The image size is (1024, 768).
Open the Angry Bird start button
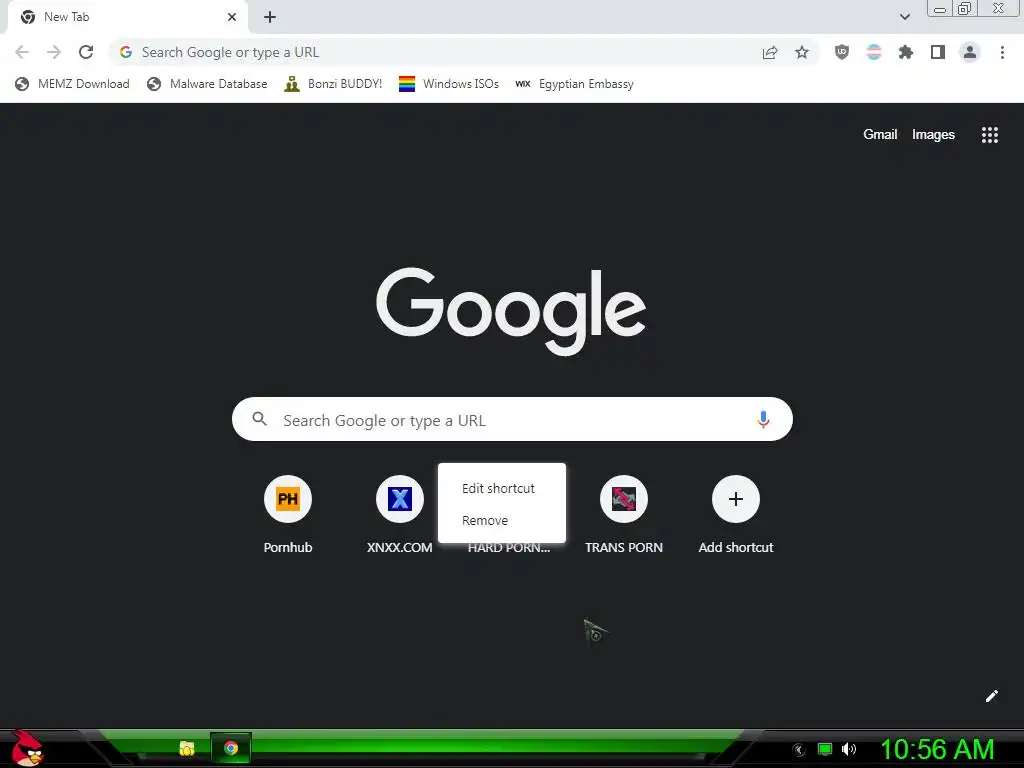pos(27,748)
